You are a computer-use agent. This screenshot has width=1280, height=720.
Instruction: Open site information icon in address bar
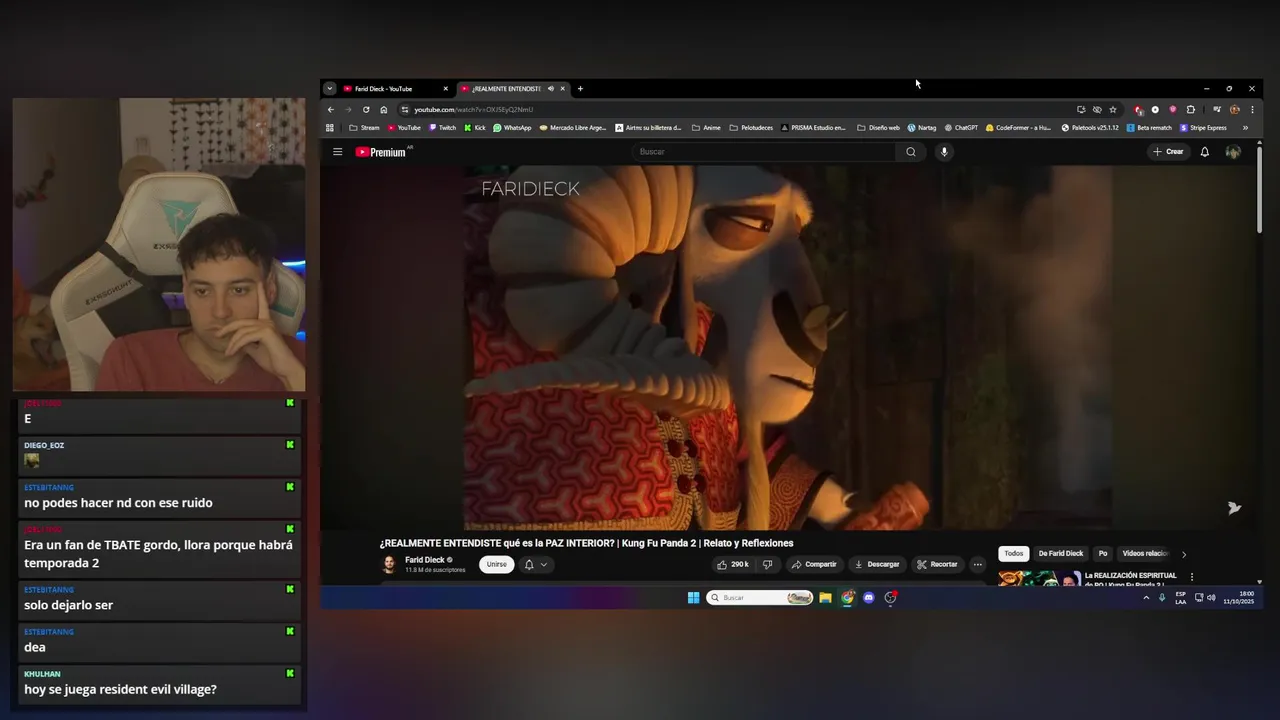pos(405,109)
